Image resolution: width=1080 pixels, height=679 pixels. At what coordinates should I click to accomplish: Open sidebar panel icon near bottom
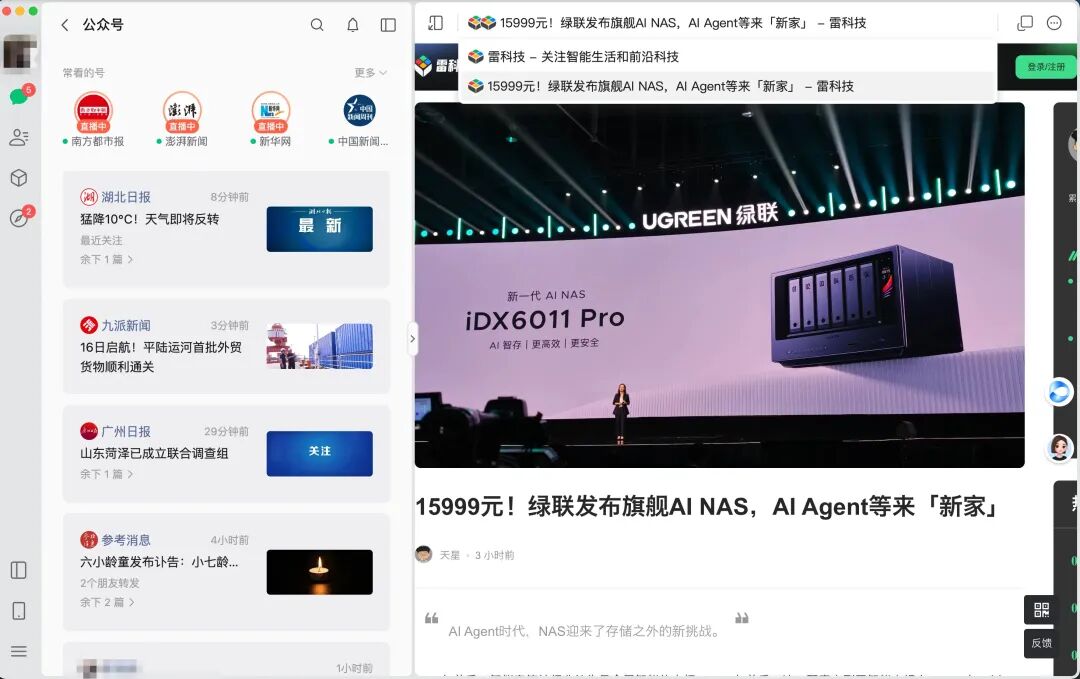point(19,570)
